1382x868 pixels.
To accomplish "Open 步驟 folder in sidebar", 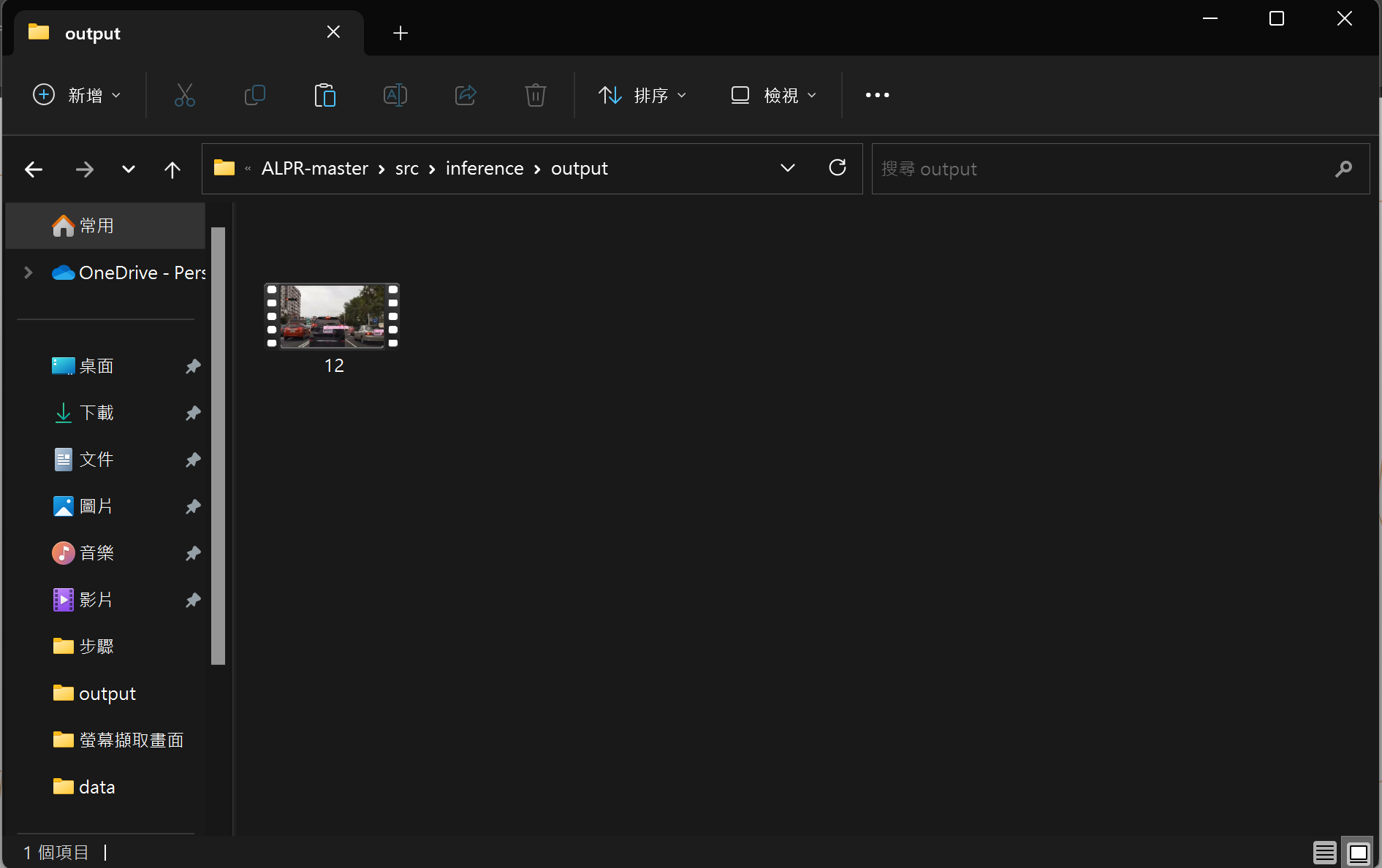I will [x=105, y=647].
